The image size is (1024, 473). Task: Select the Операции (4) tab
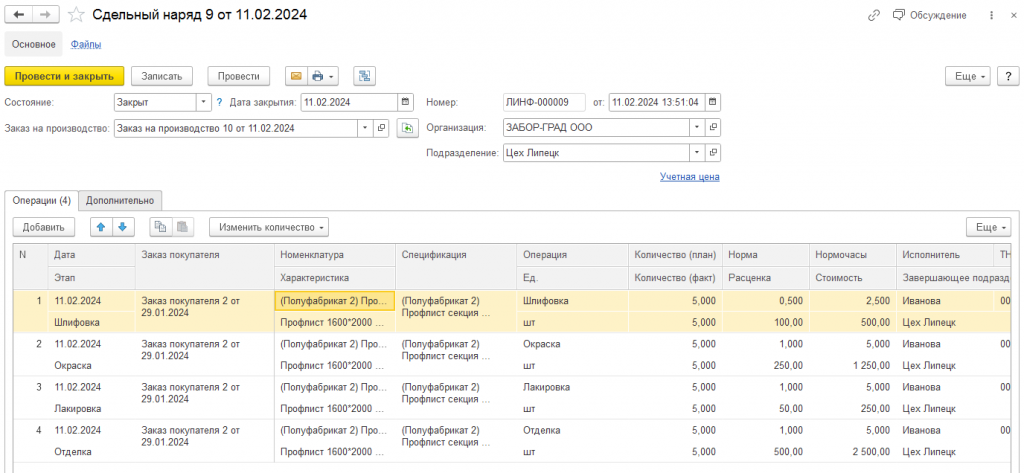pyautogui.click(x=42, y=201)
